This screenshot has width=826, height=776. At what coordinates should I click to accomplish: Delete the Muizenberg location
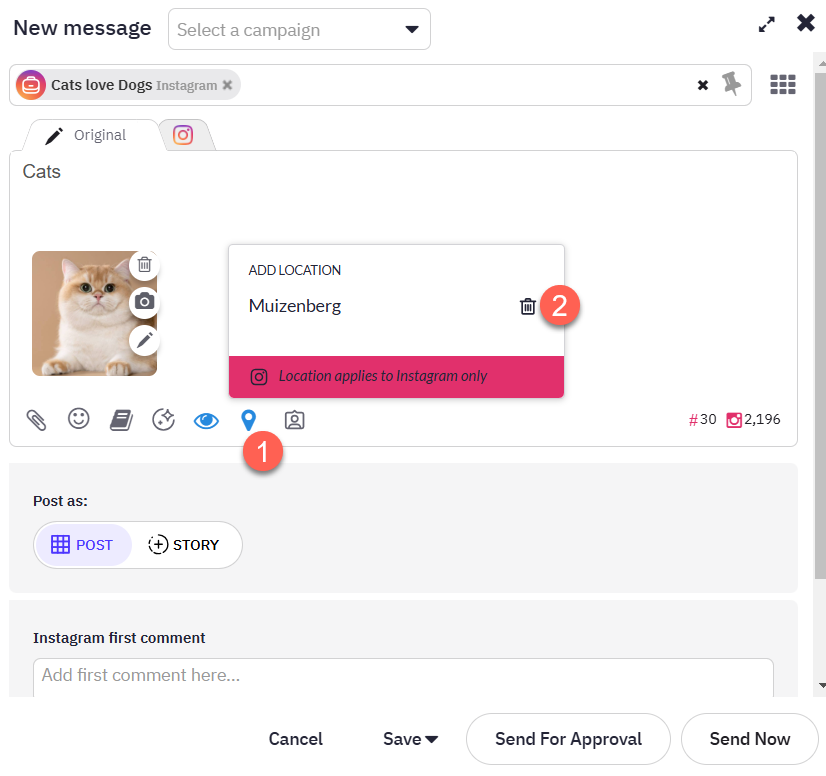527,306
